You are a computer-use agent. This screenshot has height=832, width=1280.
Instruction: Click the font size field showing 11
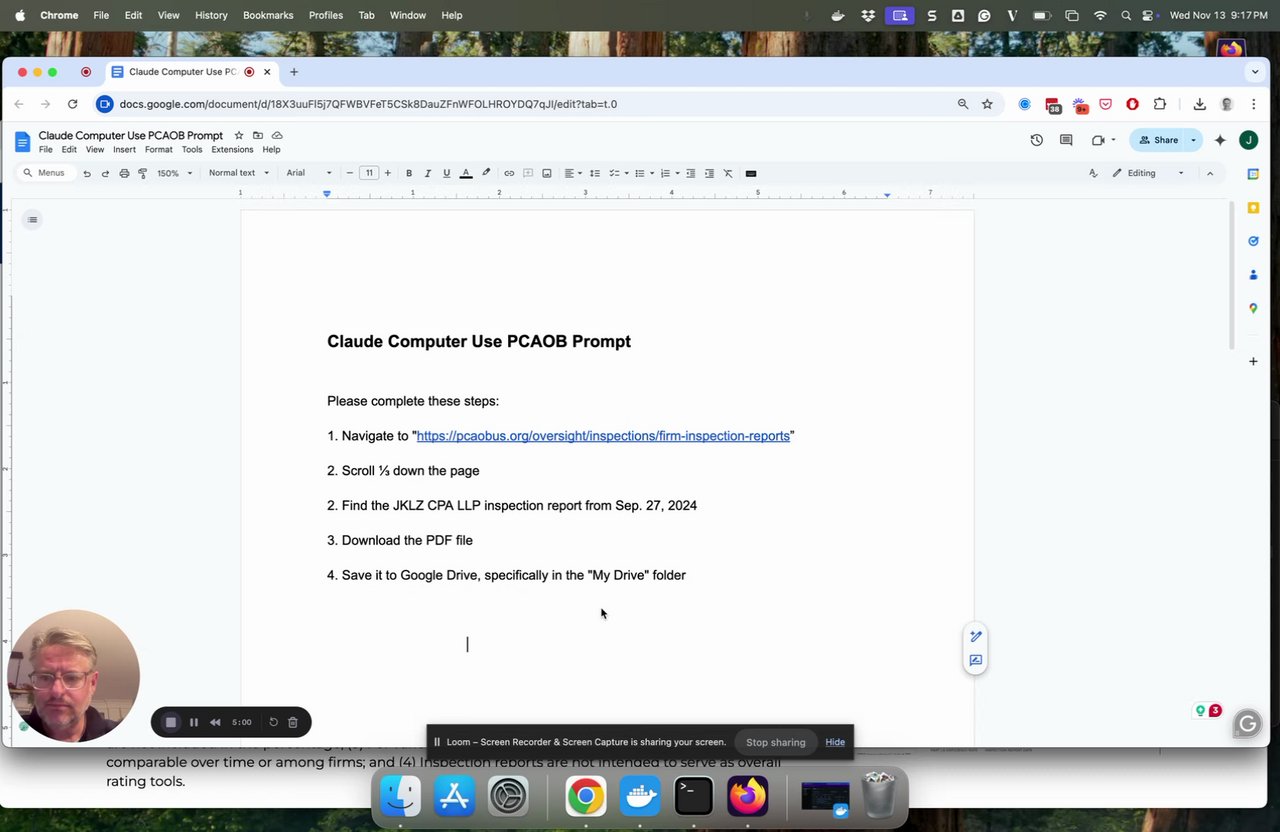pyautogui.click(x=369, y=173)
